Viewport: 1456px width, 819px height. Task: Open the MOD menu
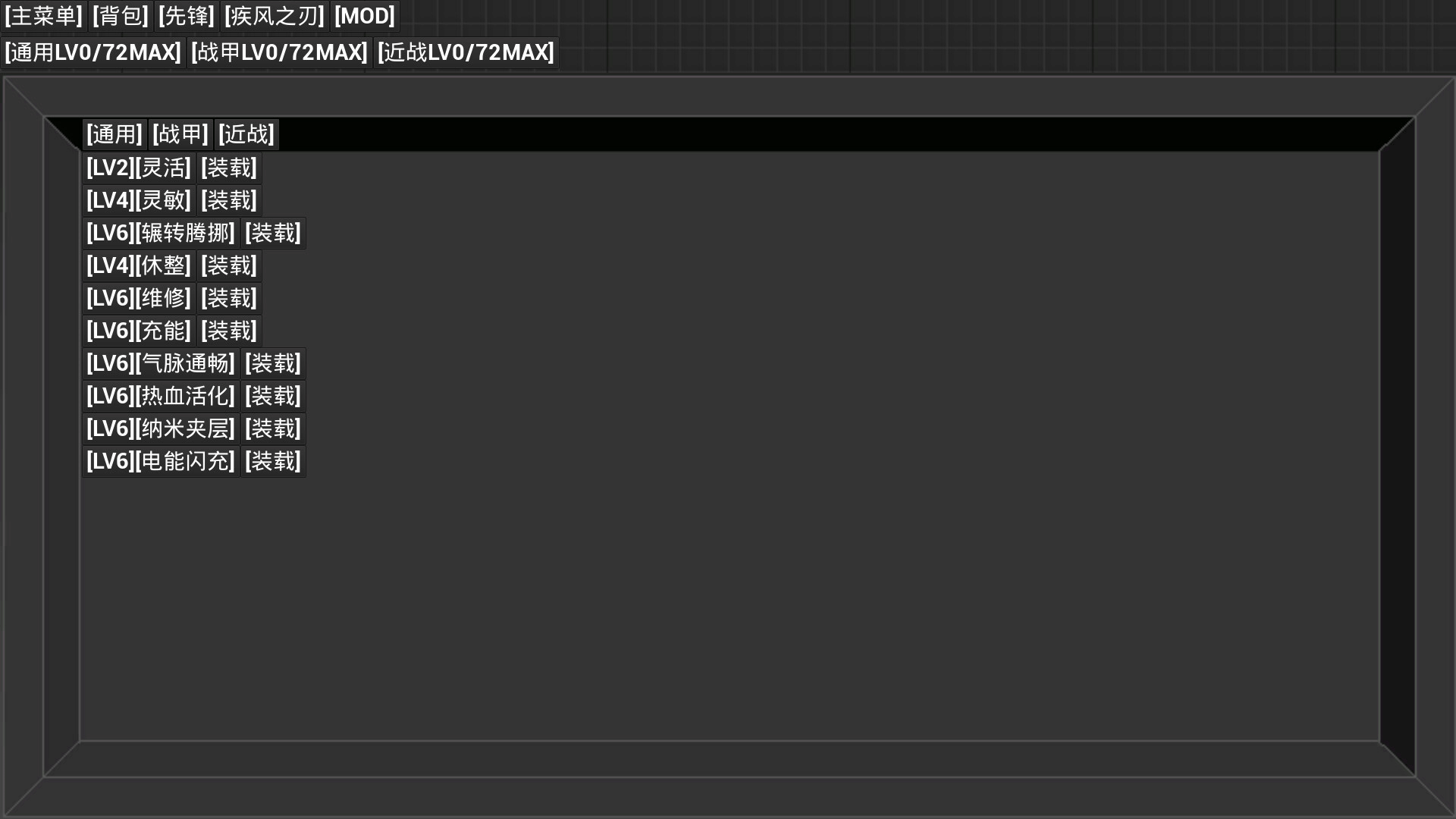coord(365,16)
